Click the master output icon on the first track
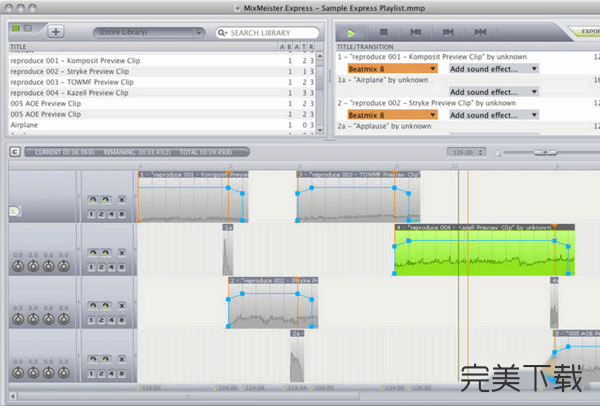This screenshot has width=600, height=406. [14, 211]
